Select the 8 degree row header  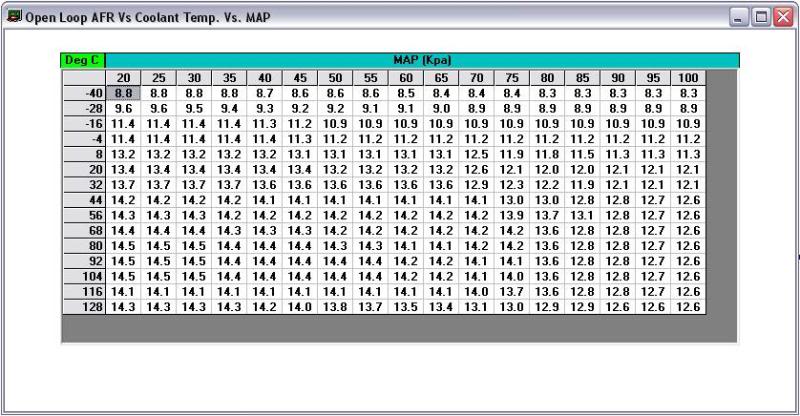pyautogui.click(x=84, y=154)
